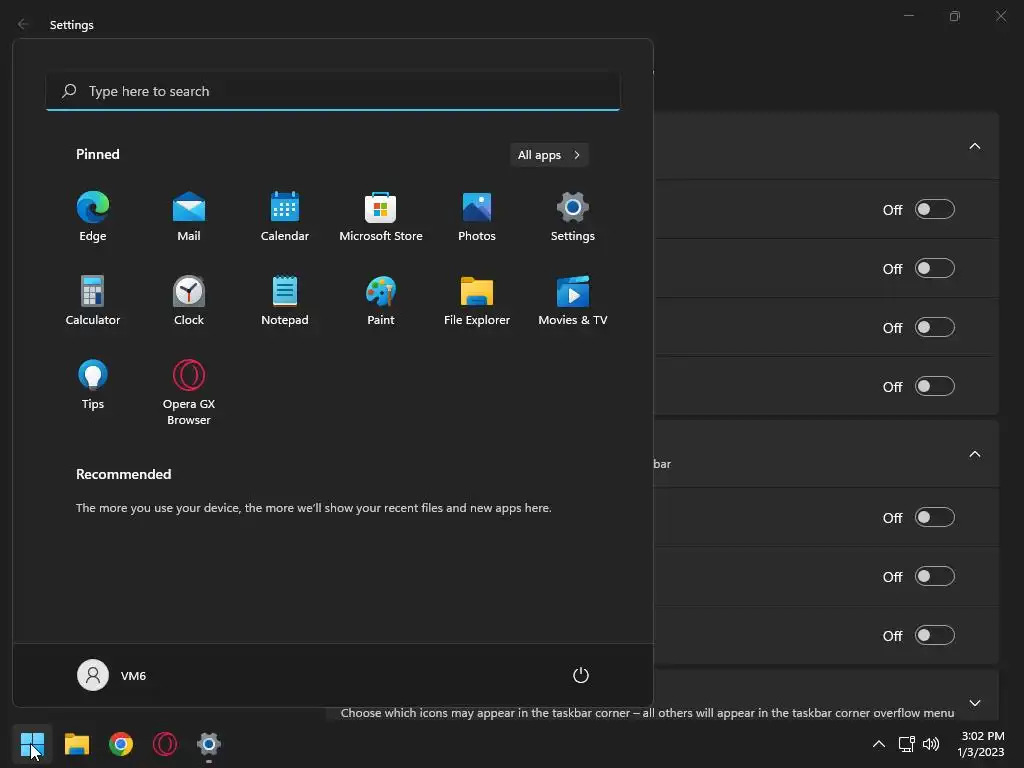1024x768 pixels.
Task: Open the All apps list
Action: tap(549, 155)
